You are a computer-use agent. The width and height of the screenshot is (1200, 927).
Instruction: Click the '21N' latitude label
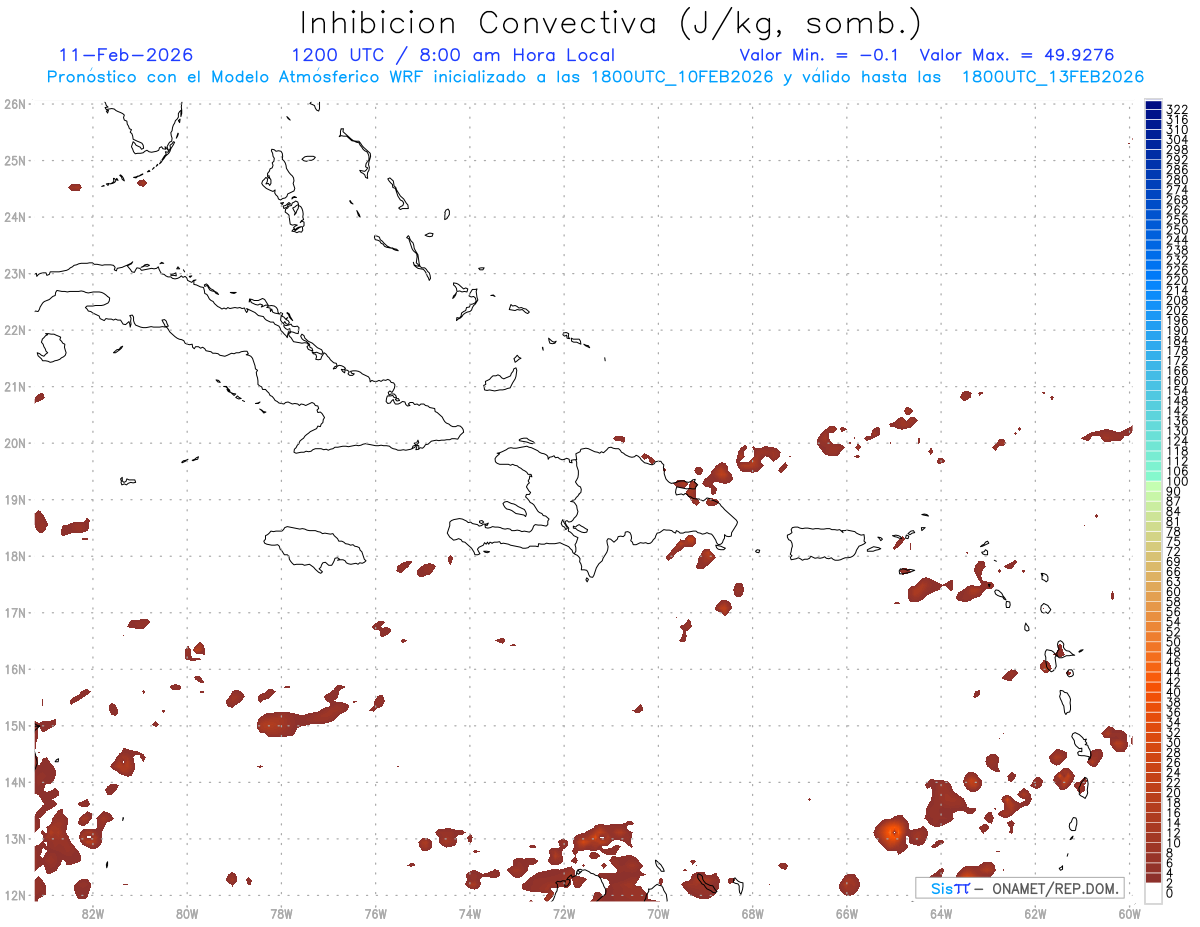(x=15, y=386)
